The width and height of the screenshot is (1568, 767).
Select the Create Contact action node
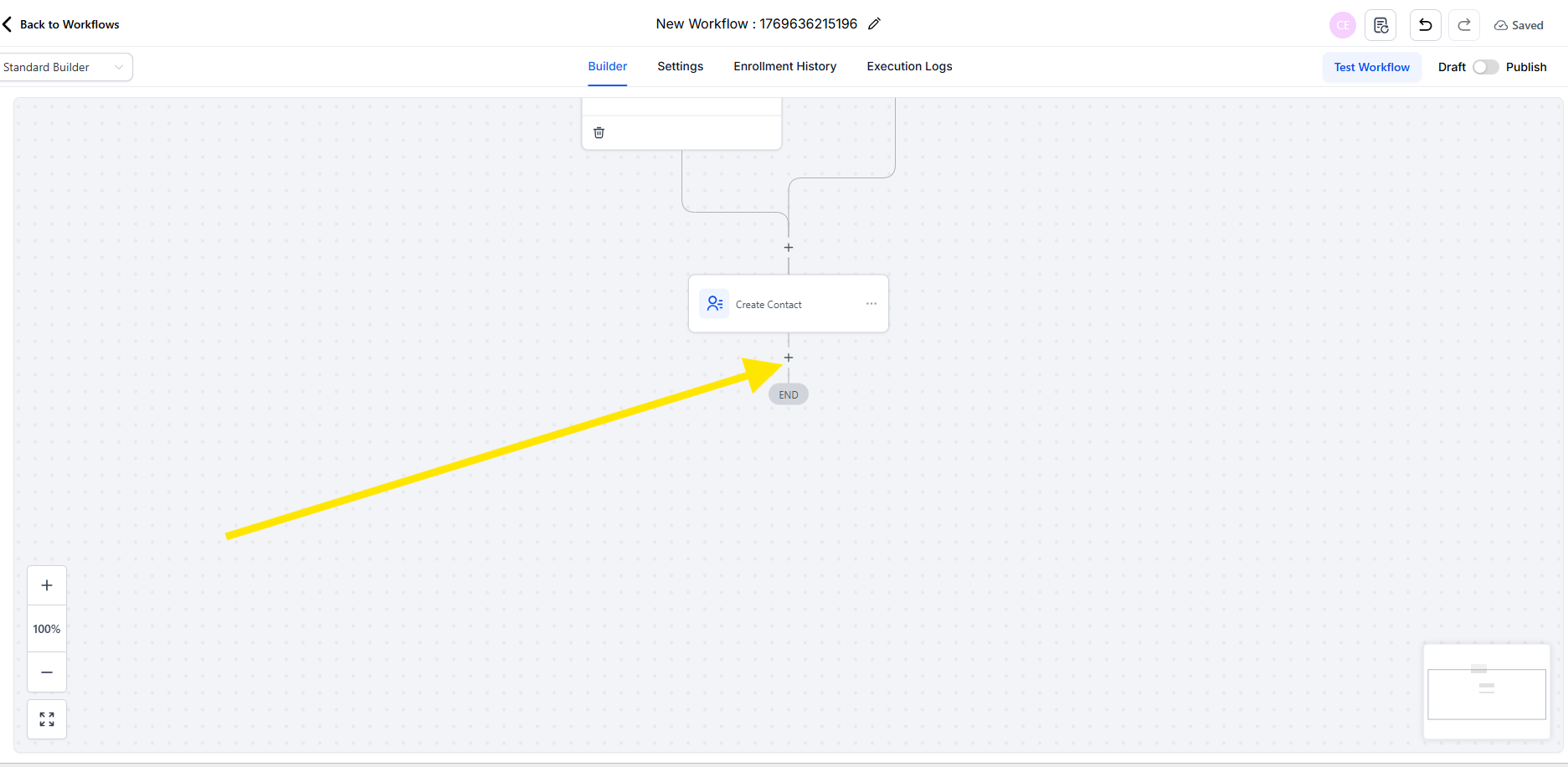point(769,305)
